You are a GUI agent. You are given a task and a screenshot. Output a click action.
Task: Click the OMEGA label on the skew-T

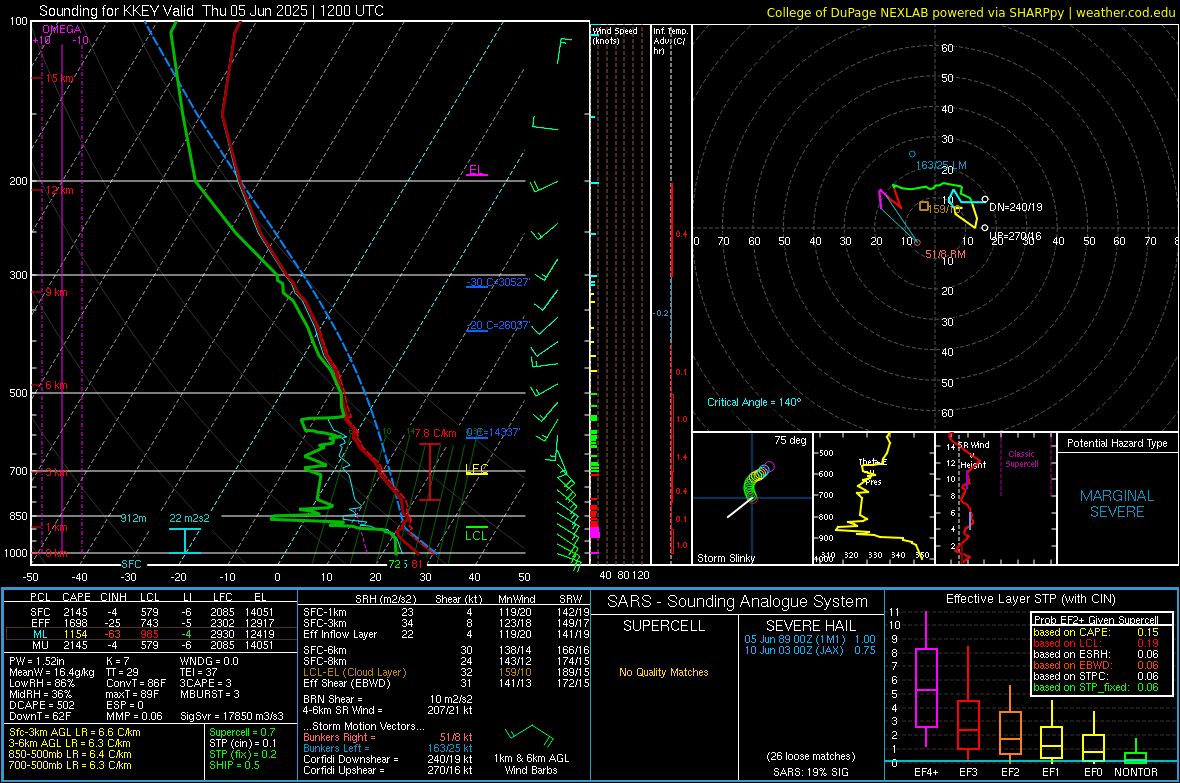pos(62,29)
